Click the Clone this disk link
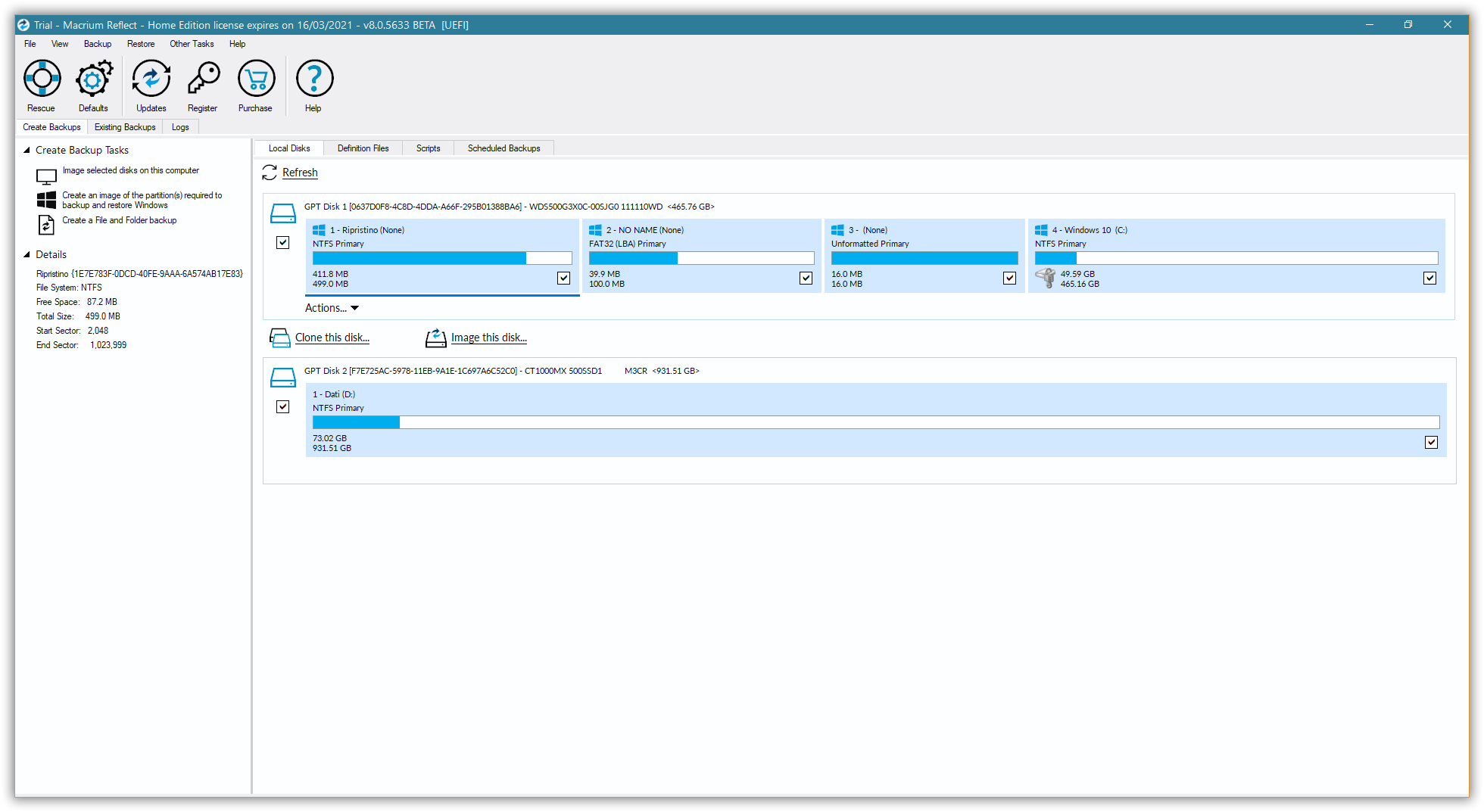Screen dimensions: 1484x812 pyautogui.click(x=332, y=338)
